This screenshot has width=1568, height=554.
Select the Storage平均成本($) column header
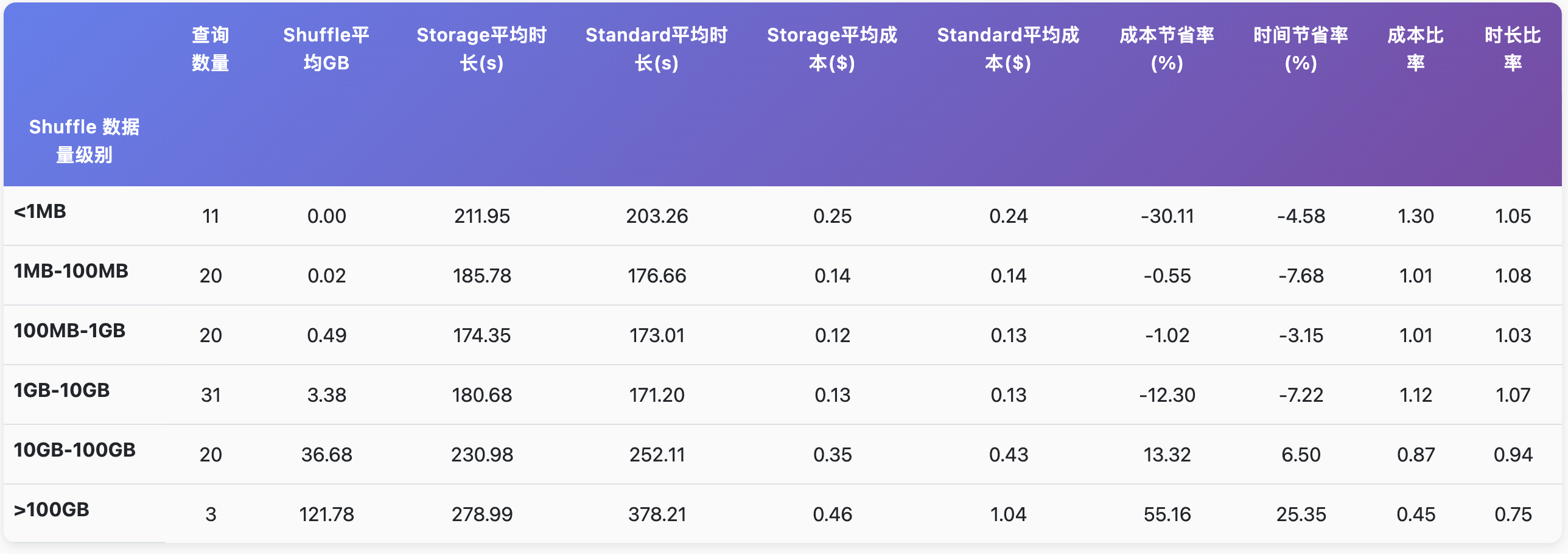[832, 49]
